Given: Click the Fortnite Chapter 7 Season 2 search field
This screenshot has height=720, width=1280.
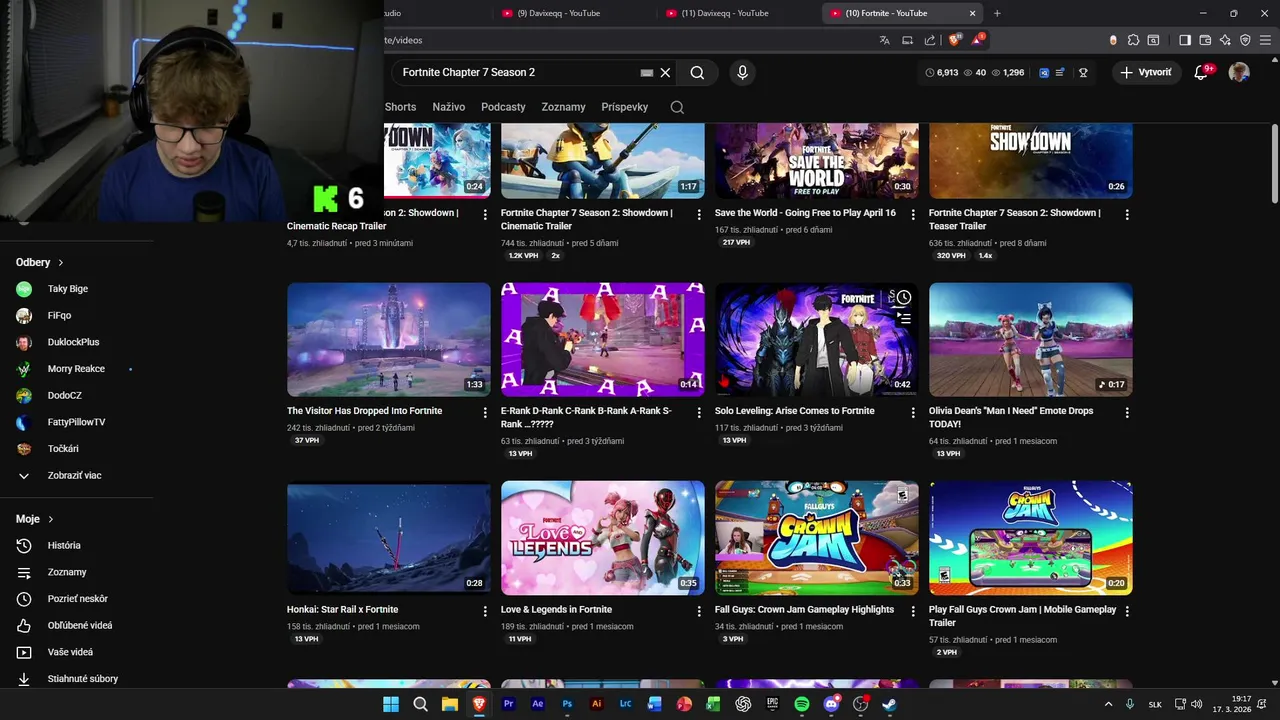Looking at the screenshot, I should click(x=518, y=72).
